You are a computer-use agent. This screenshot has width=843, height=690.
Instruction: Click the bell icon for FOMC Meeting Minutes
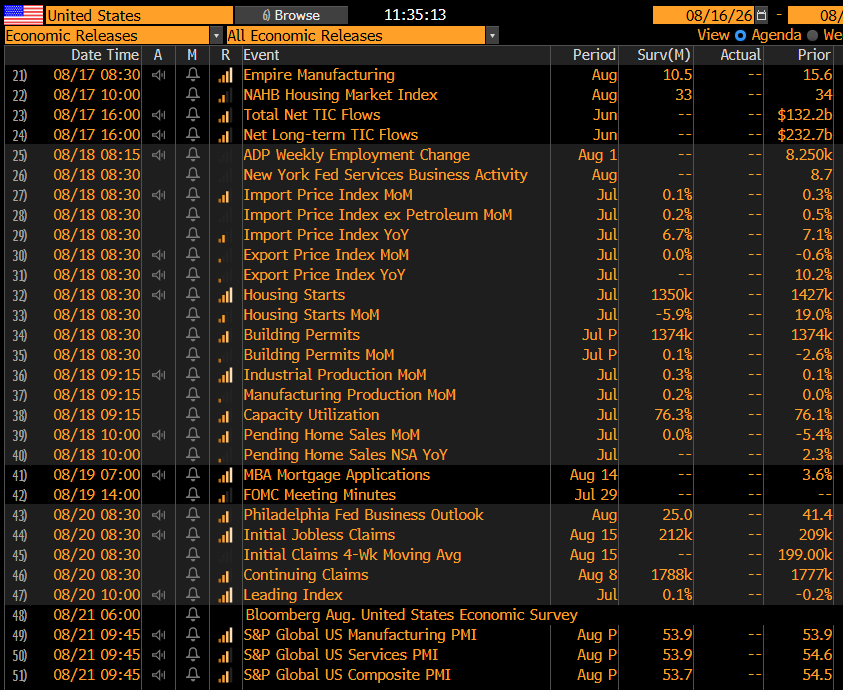(192, 494)
